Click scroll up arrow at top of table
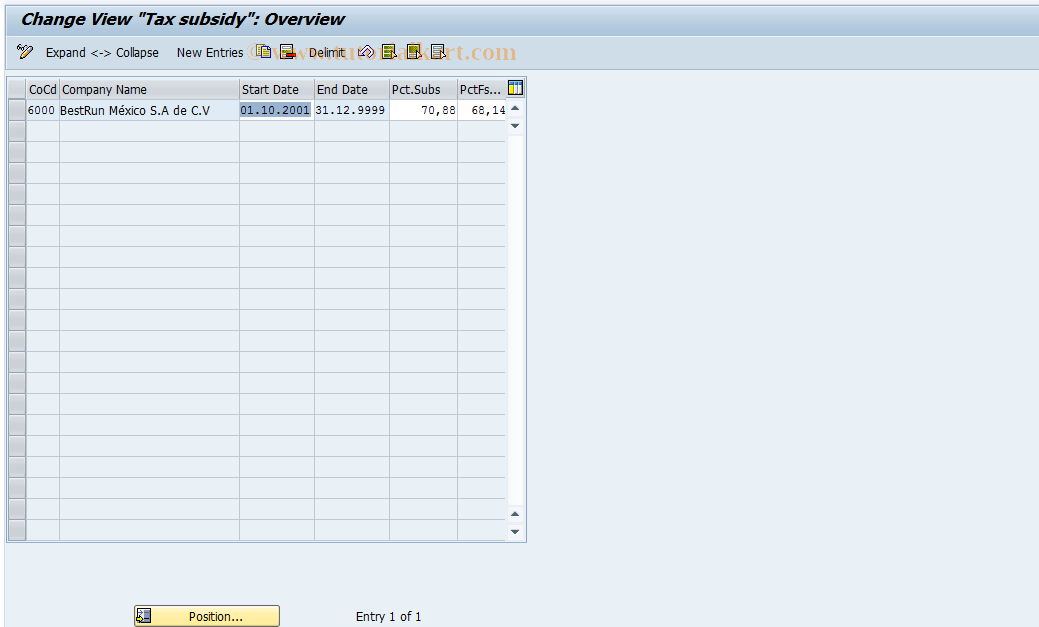The image size is (1039, 627). [515, 108]
